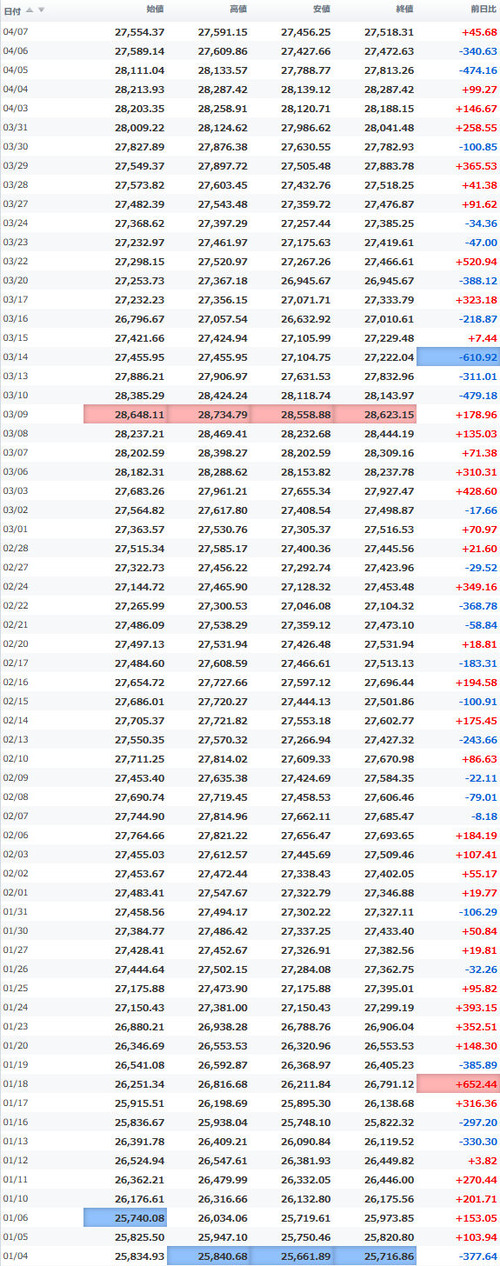
Task: Select opening price 27,554.37 on 04/07
Action: [x=140, y=33]
